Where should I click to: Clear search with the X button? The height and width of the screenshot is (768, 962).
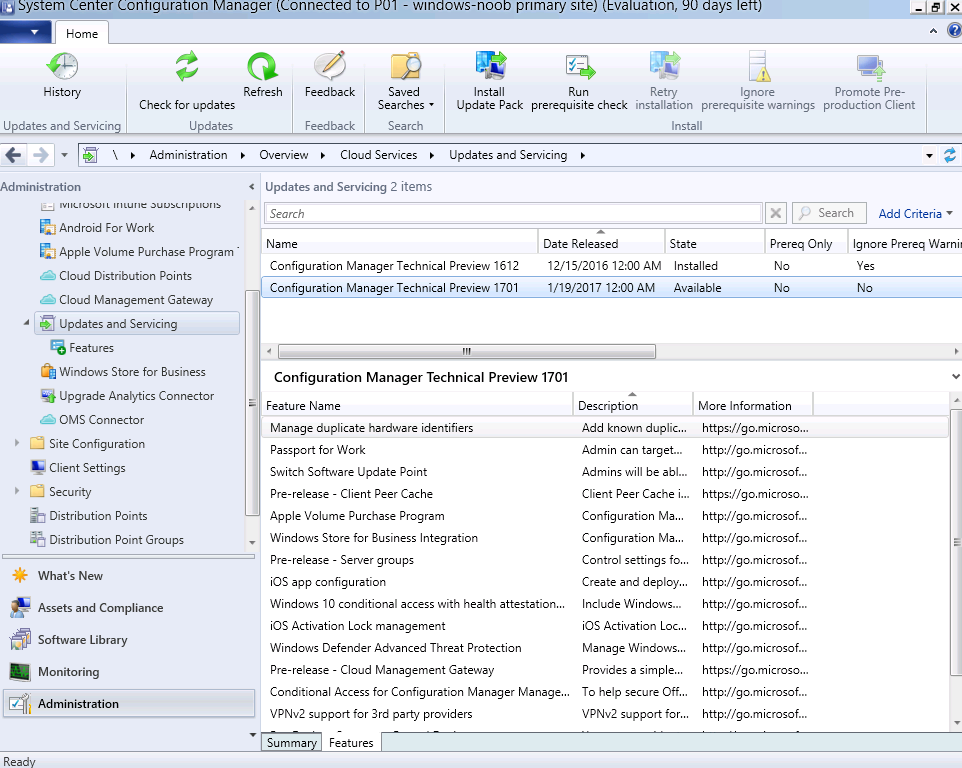coord(775,213)
